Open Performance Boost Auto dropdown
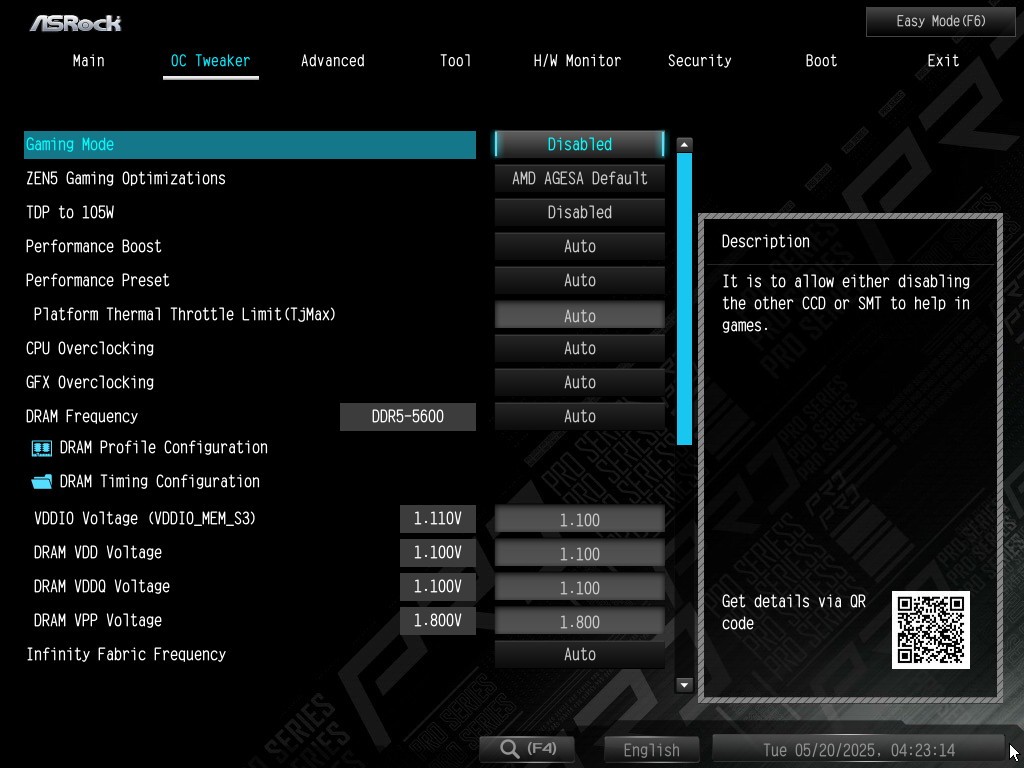Image resolution: width=1024 pixels, height=768 pixels. tap(580, 246)
